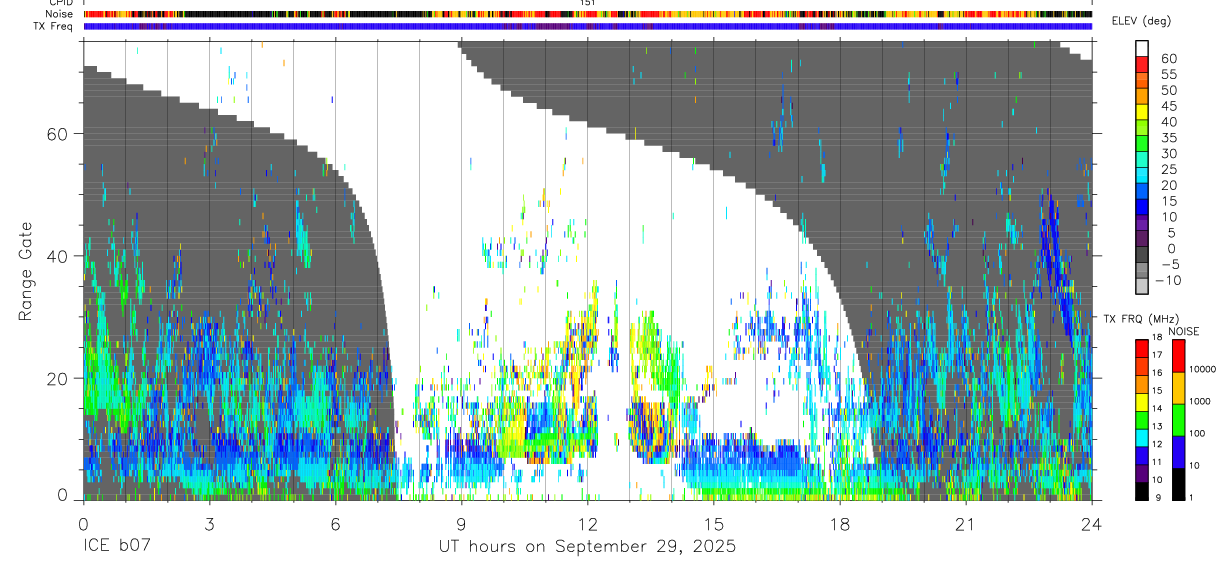This screenshot has height=567, width=1228.
Task: Click the 'Range Gate' y-axis label
Action: pos(25,270)
